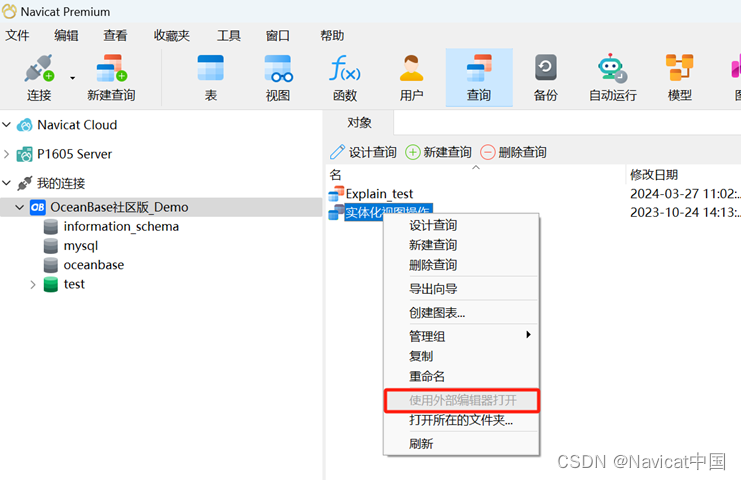Collapse the OceanBase社区版_Demo connection
This screenshot has height=480, width=741.
click(x=20, y=207)
